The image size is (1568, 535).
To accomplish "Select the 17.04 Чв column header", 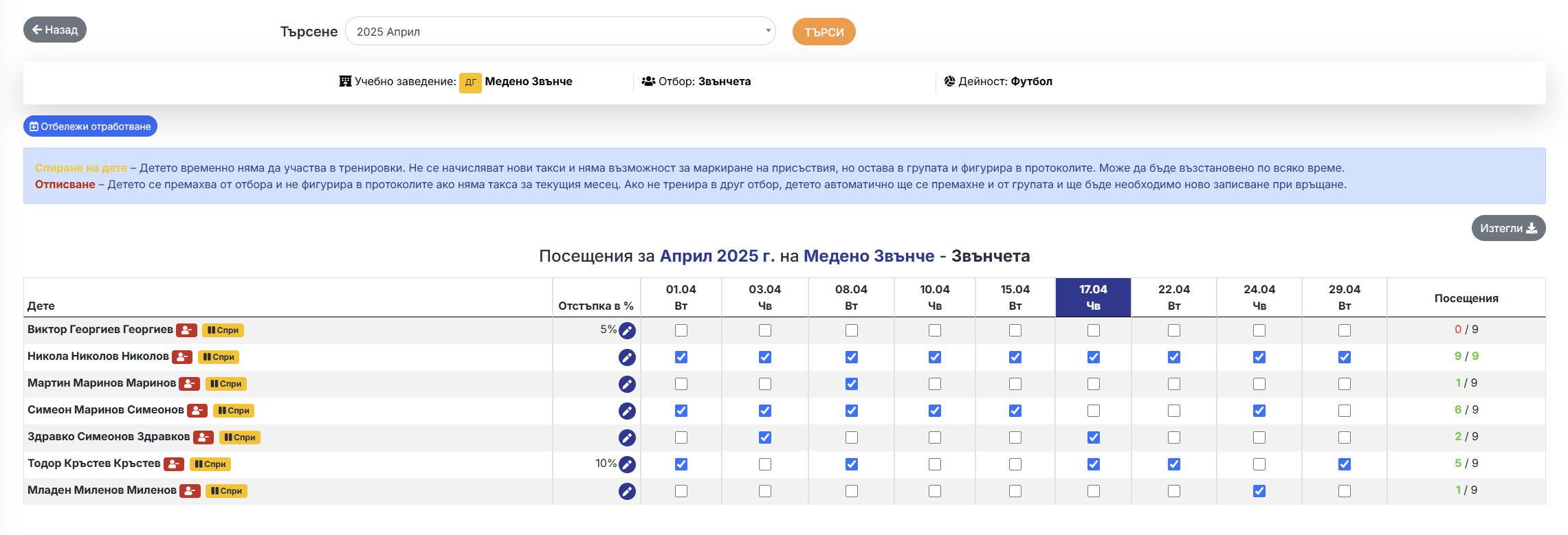I will 1092,297.
